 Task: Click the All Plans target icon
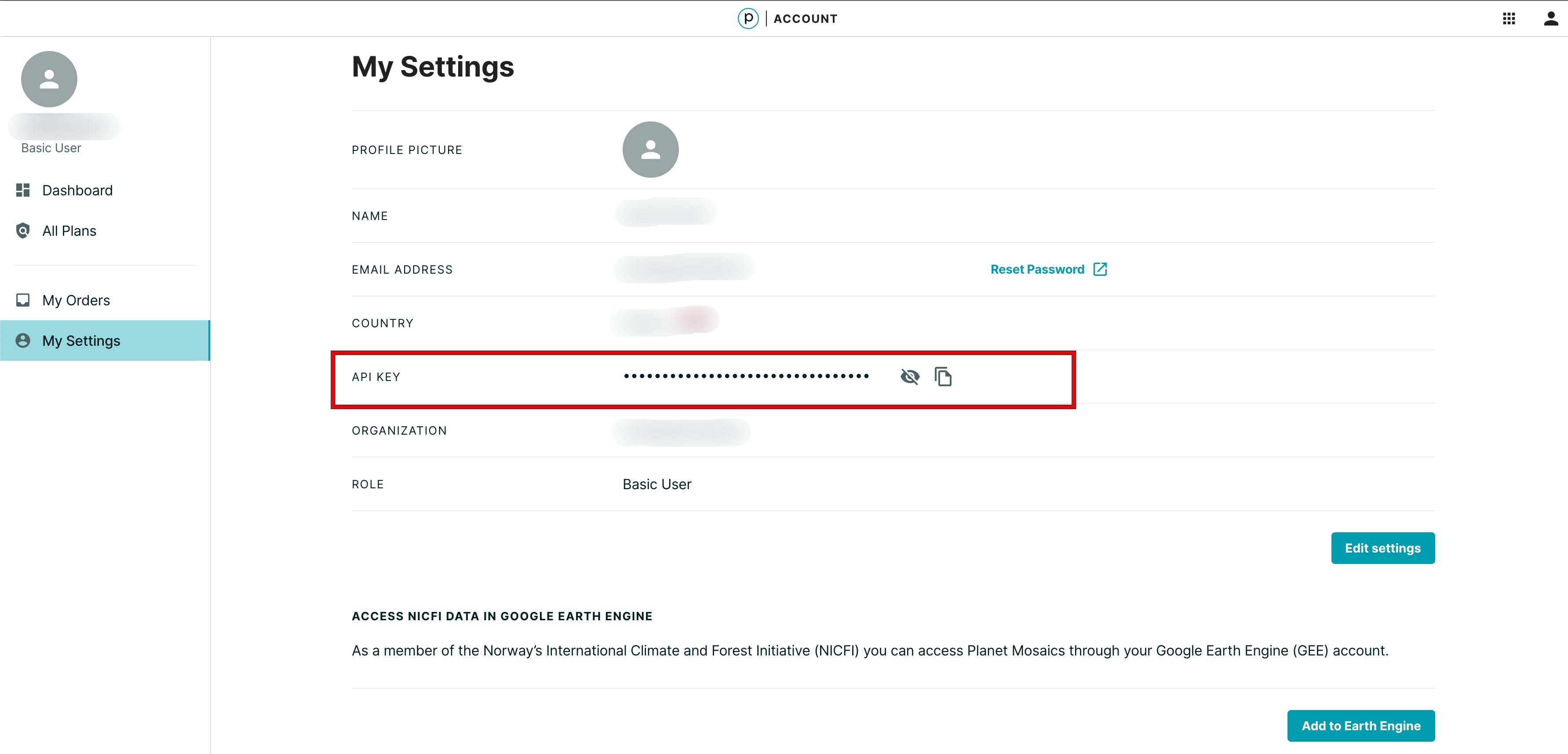pyautogui.click(x=21, y=230)
